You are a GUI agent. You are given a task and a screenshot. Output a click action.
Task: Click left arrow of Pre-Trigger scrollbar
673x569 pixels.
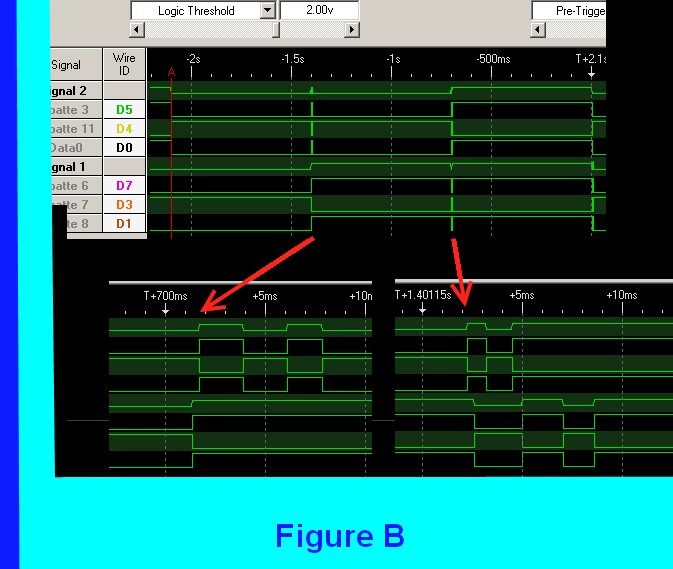click(x=538, y=30)
